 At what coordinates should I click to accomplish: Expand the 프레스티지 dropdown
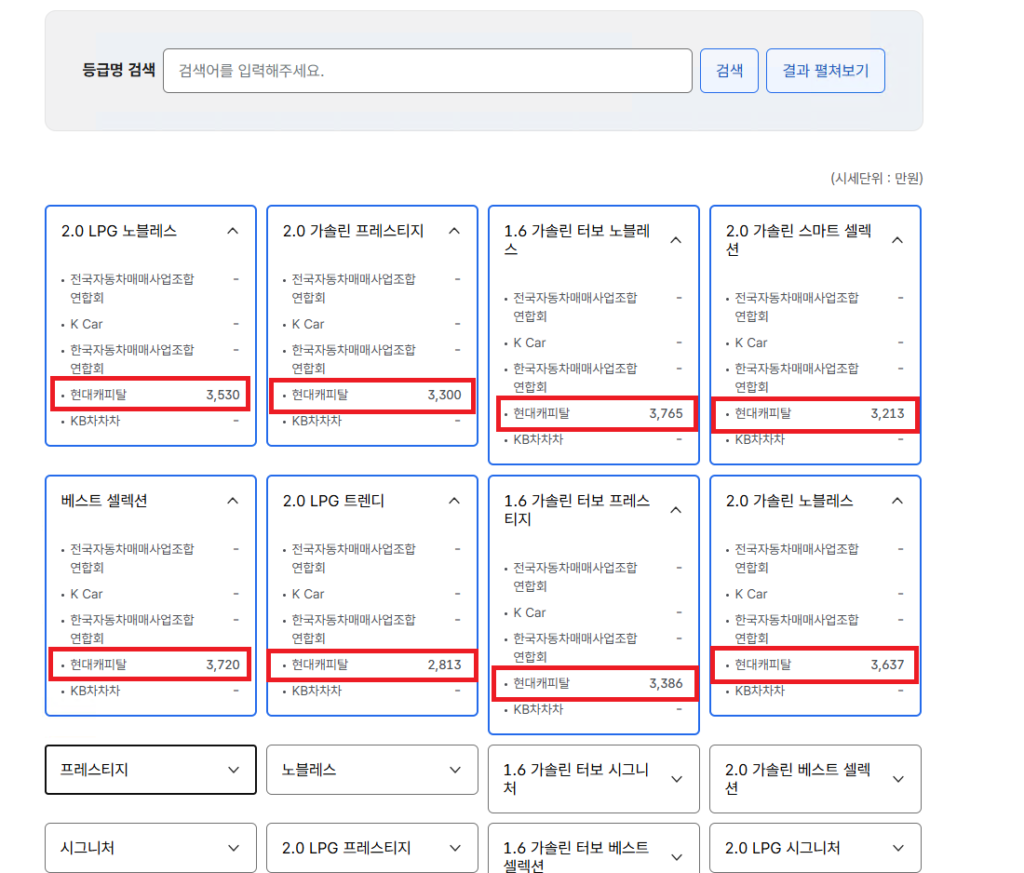[x=233, y=770]
